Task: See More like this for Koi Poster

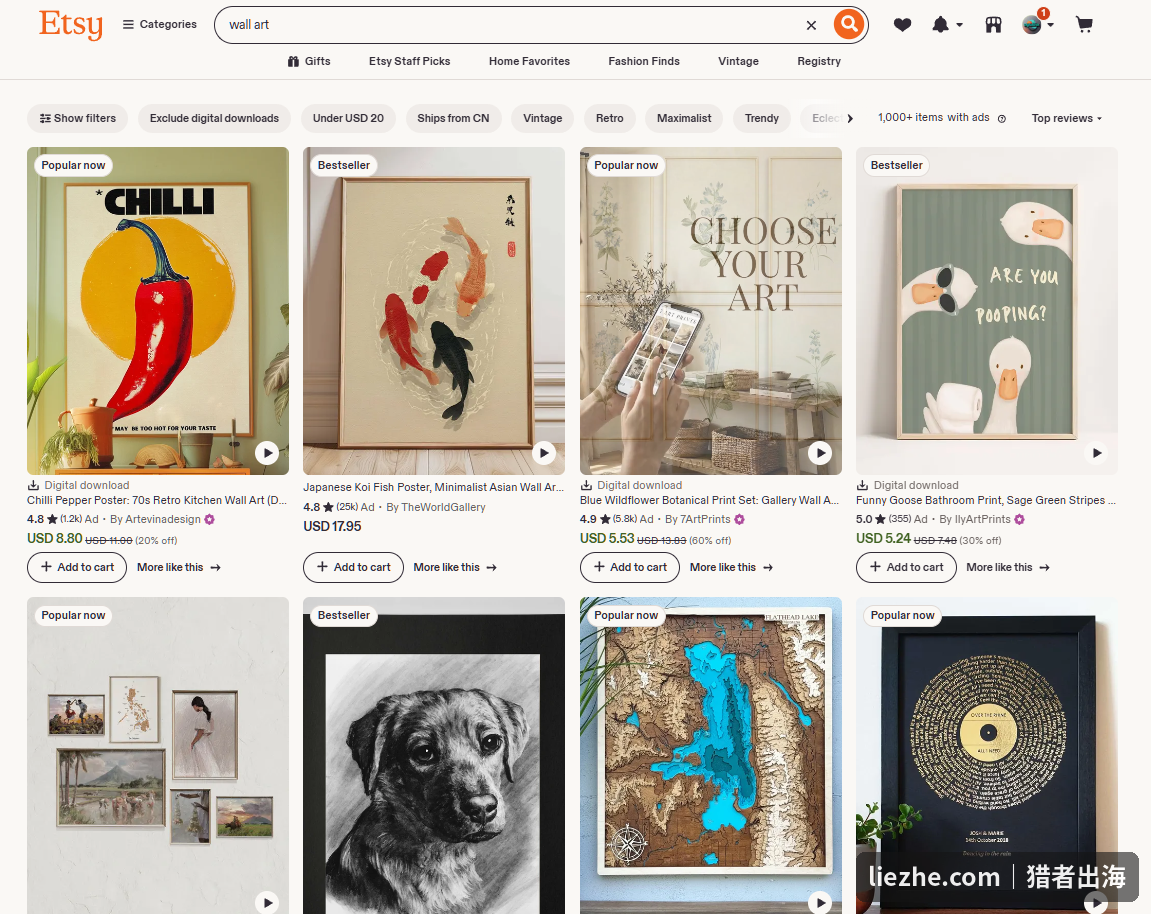Action: [x=455, y=567]
